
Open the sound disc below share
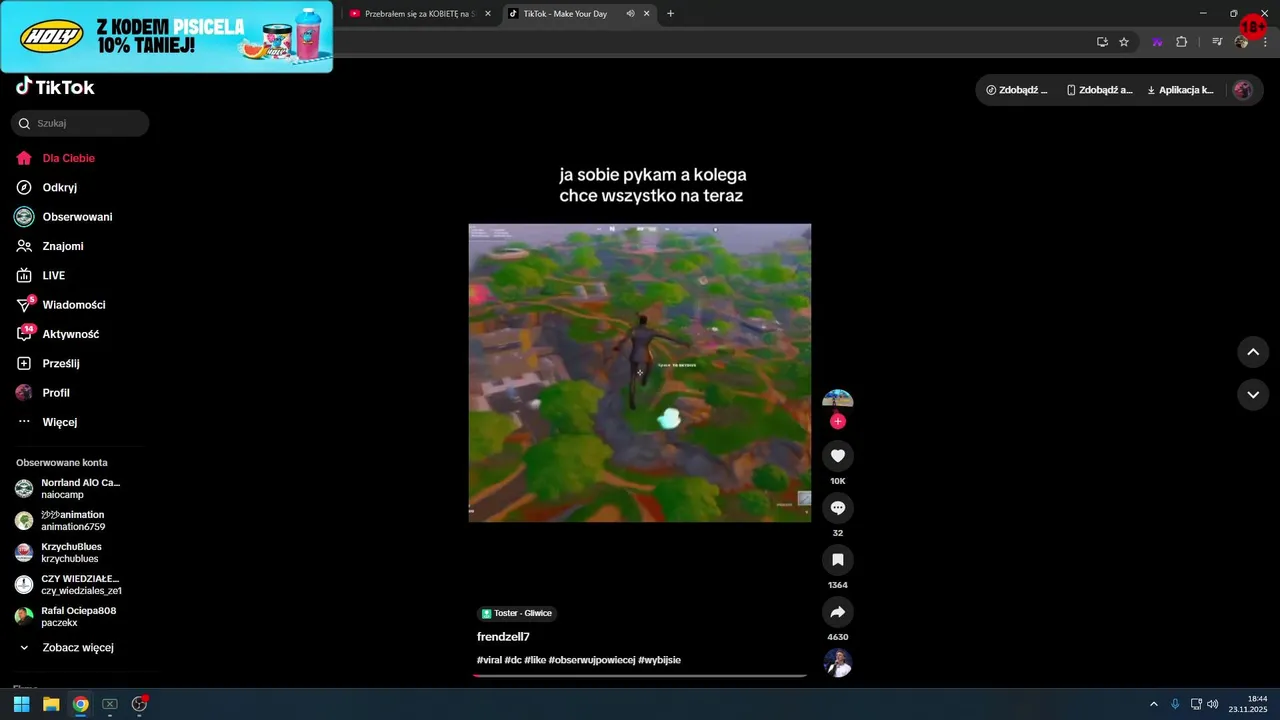(x=838, y=663)
